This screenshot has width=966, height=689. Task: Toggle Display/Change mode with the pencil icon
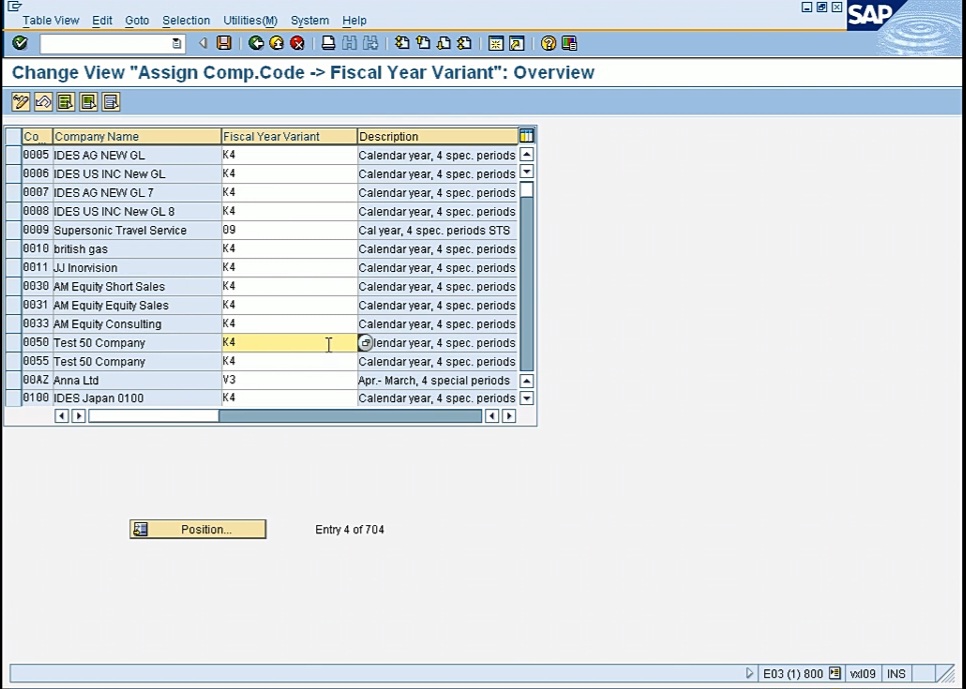pos(20,102)
